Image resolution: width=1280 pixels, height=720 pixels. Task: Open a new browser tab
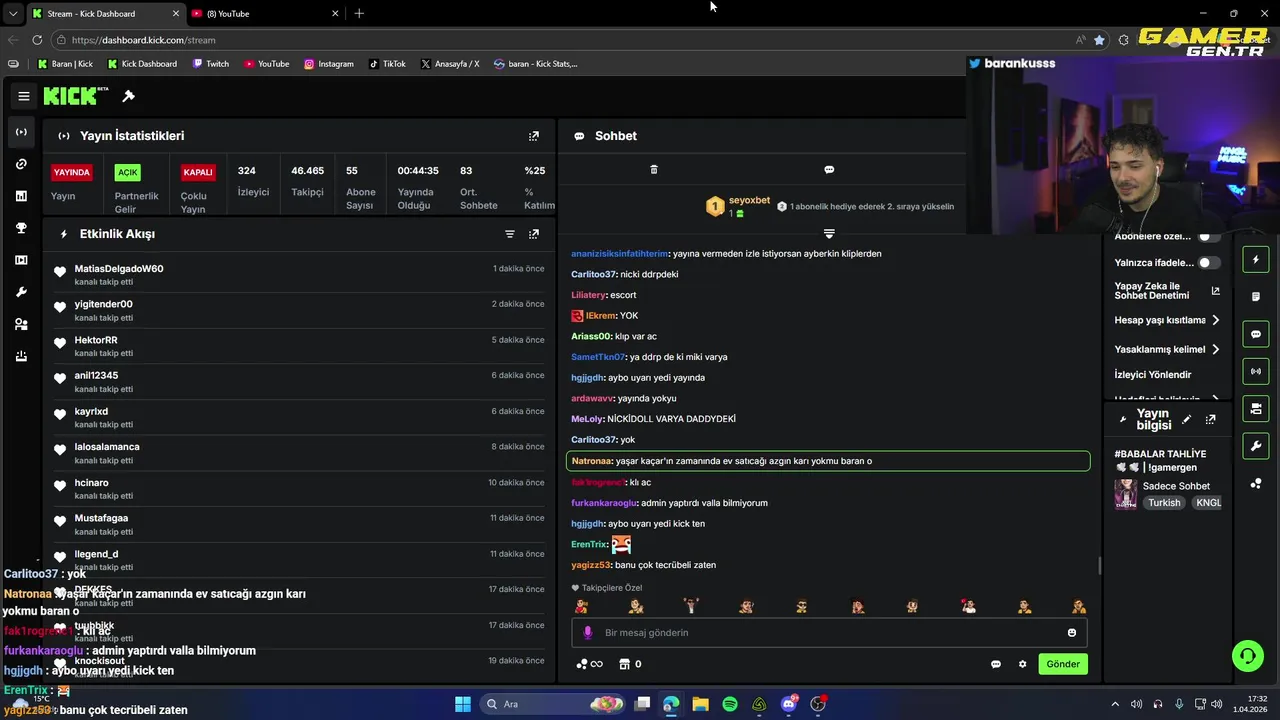pyautogui.click(x=359, y=14)
